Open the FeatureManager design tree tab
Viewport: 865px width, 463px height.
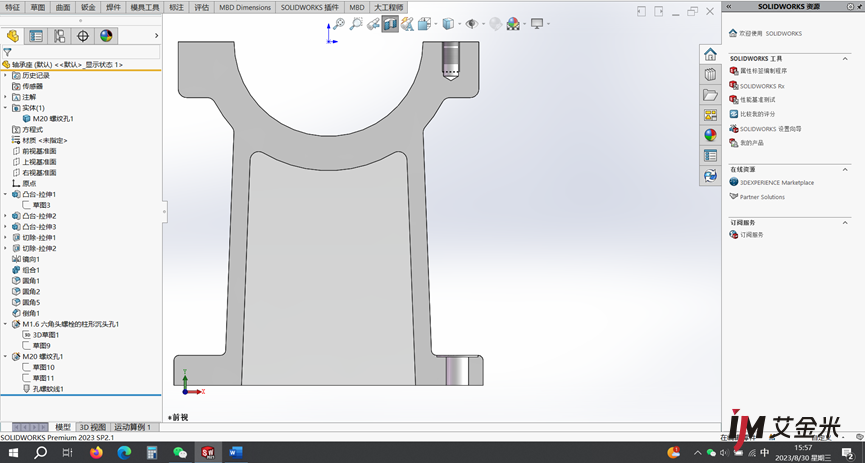point(13,36)
